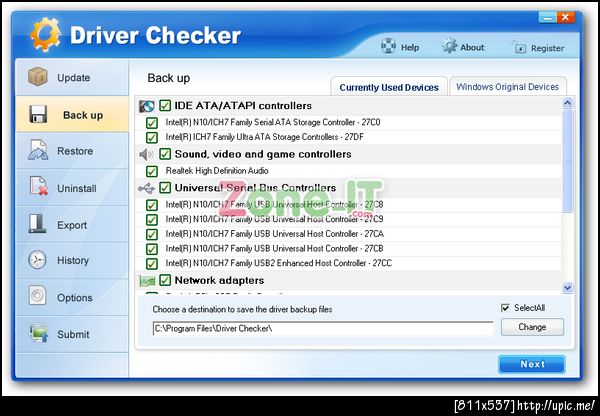The height and width of the screenshot is (416, 600).
Task: Close the Driver Checker window
Action: (566, 18)
